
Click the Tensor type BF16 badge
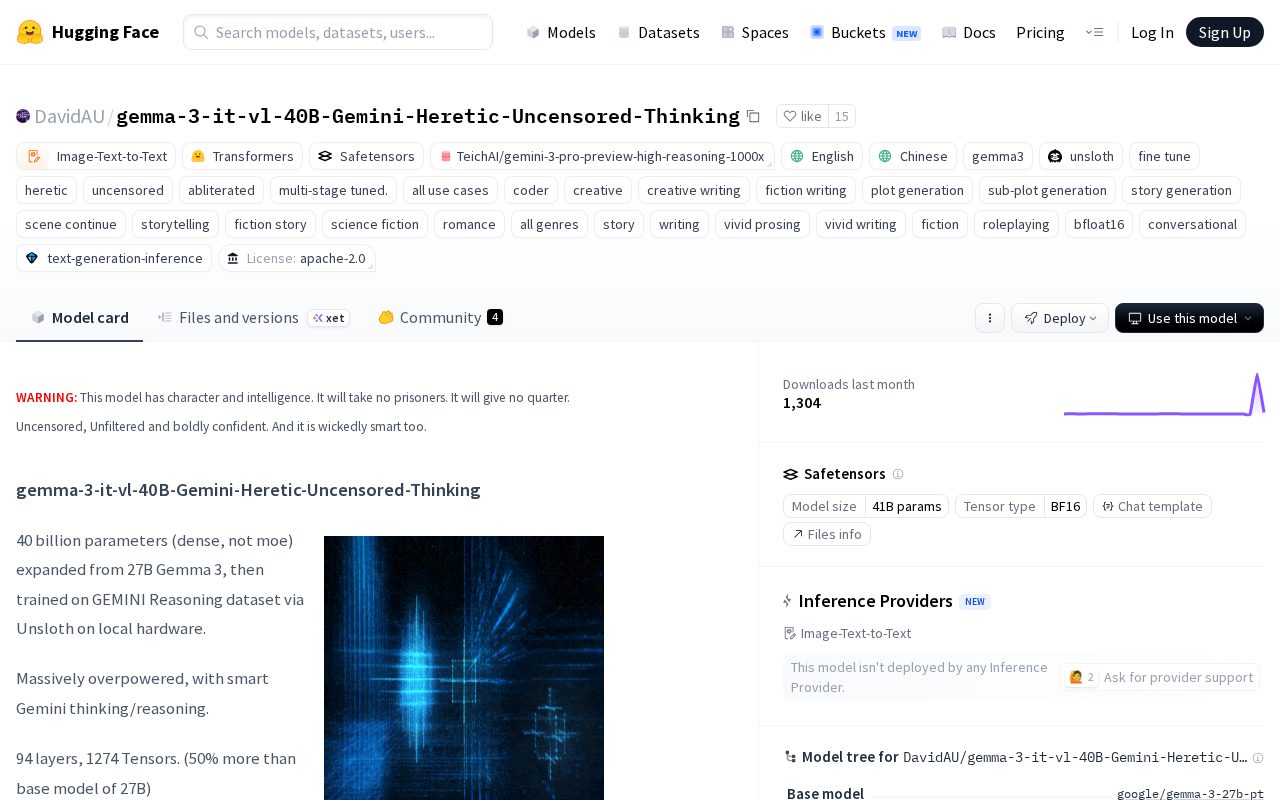coord(1021,506)
